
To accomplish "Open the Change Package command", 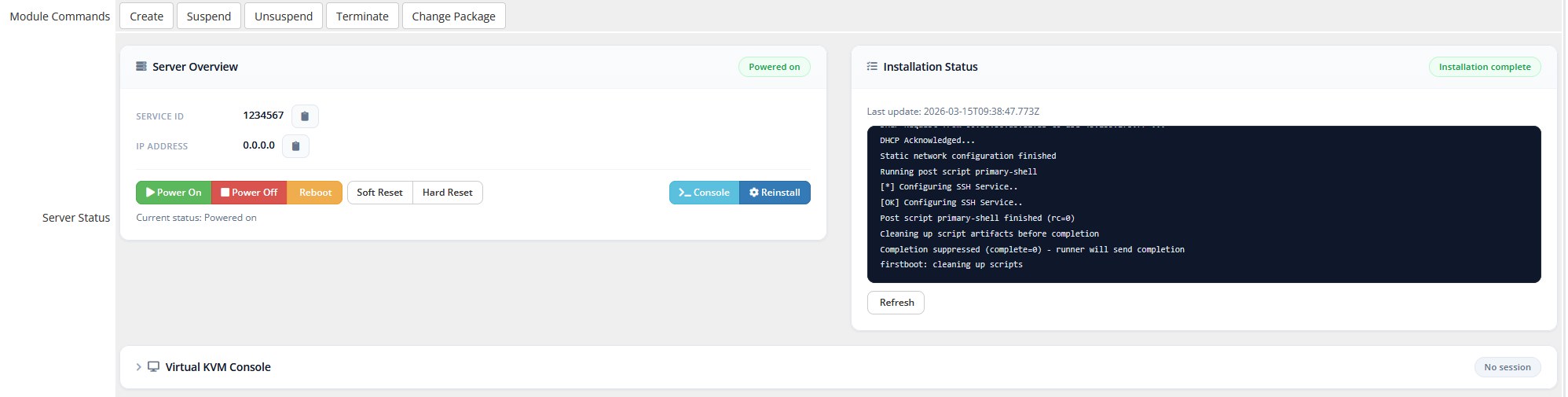I will click(454, 16).
